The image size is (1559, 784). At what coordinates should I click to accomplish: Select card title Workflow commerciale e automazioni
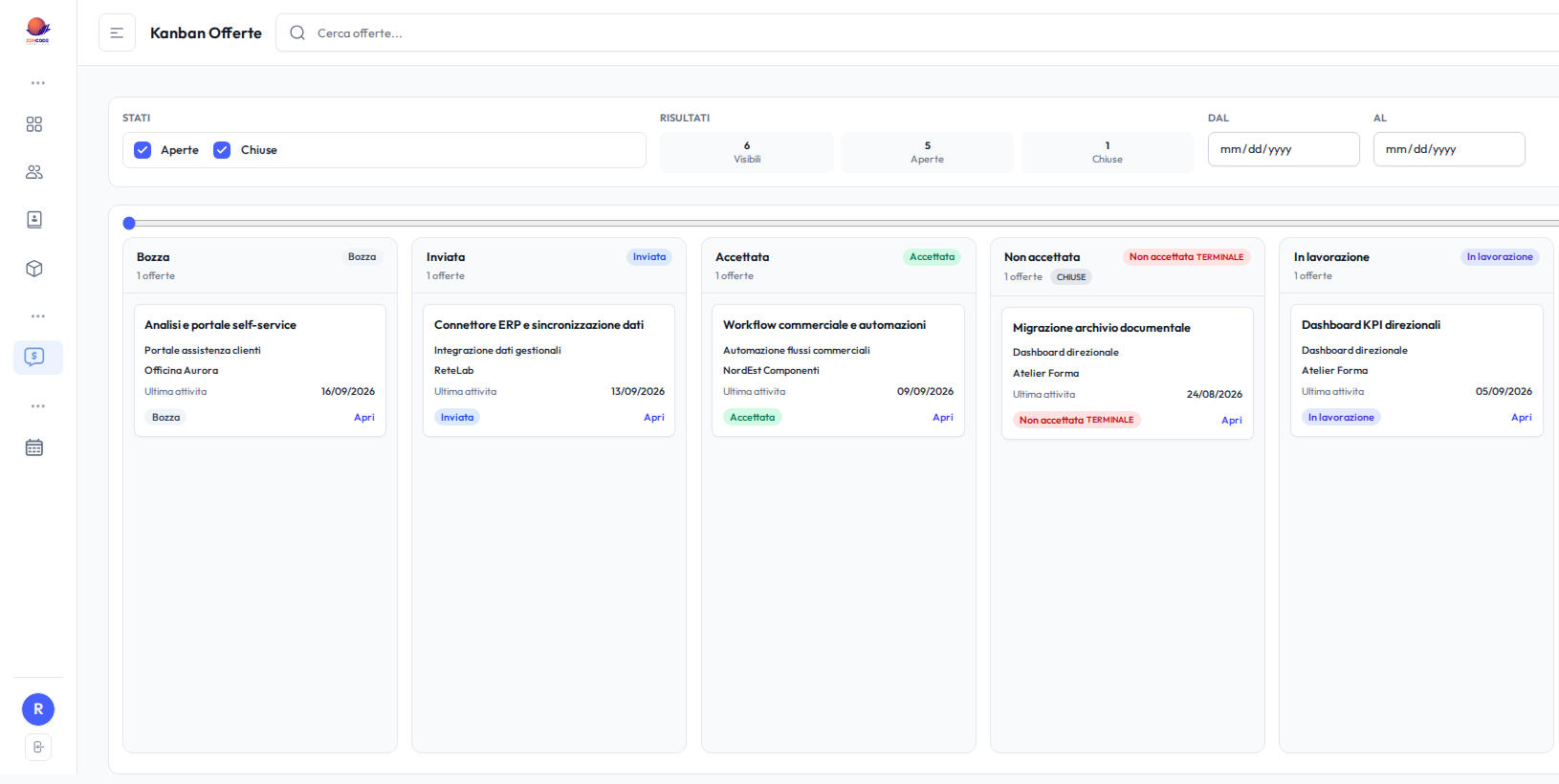click(824, 325)
